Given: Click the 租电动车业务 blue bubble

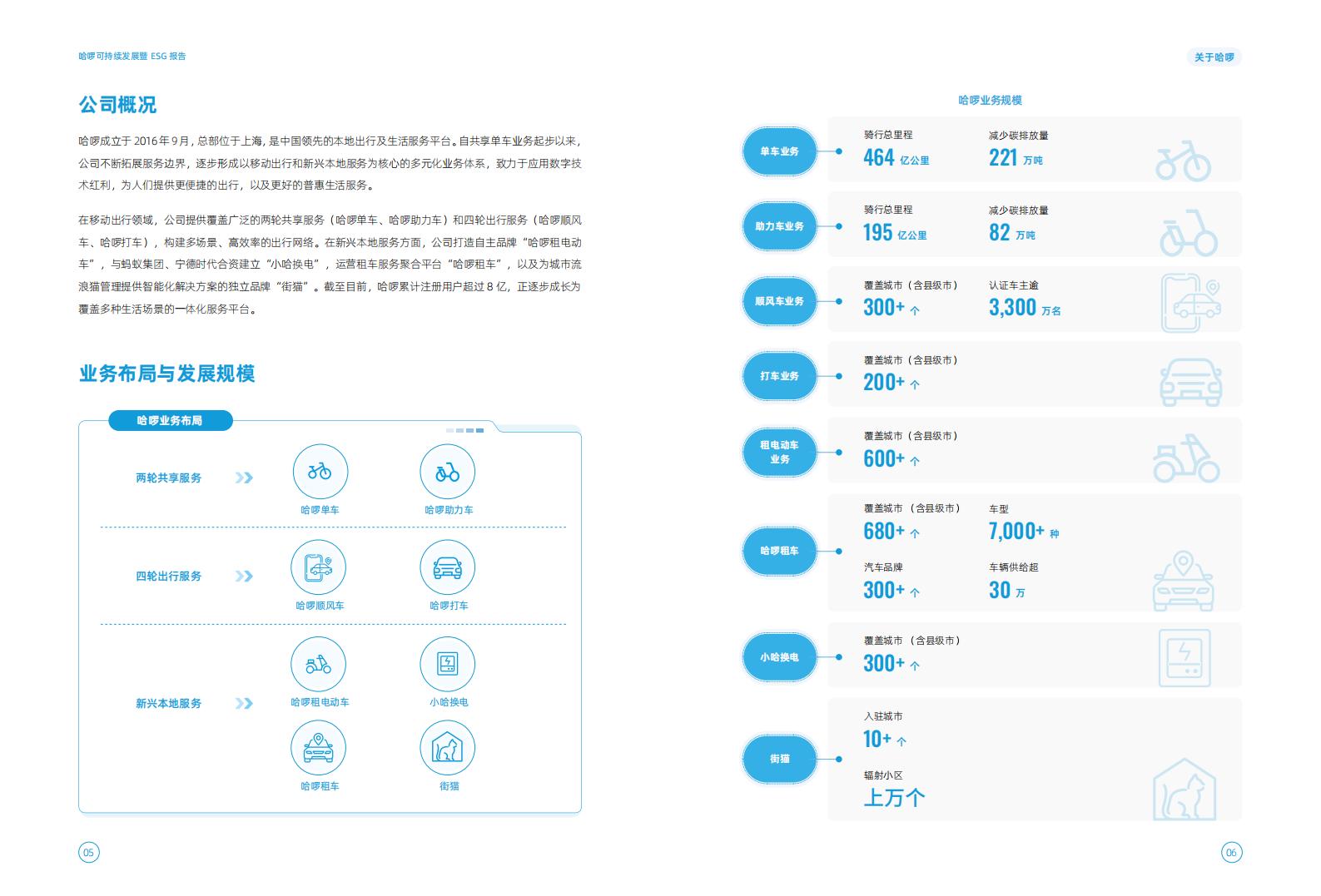Looking at the screenshot, I should (779, 453).
